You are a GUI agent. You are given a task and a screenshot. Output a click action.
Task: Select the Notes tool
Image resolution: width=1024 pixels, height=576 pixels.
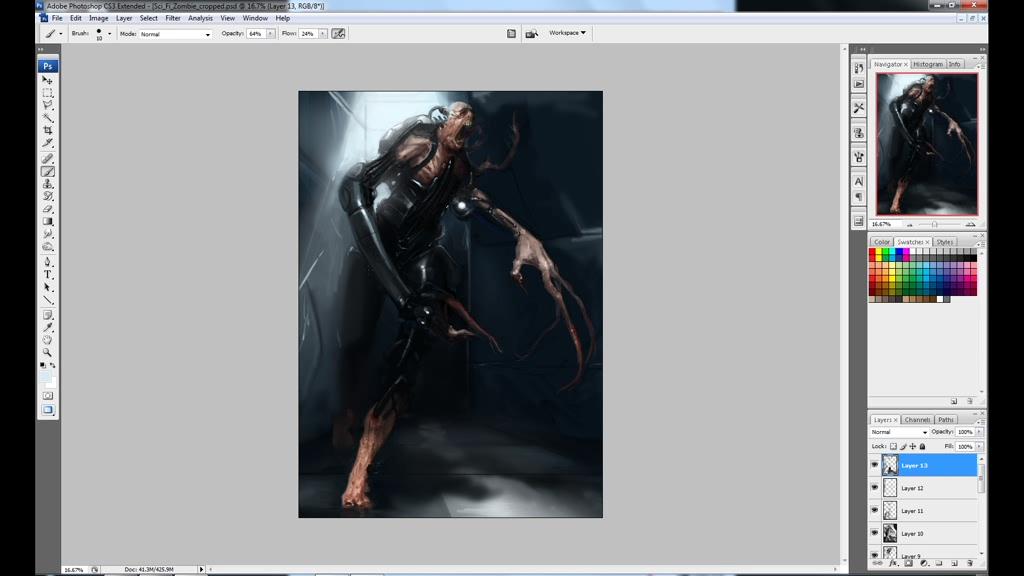coord(47,315)
